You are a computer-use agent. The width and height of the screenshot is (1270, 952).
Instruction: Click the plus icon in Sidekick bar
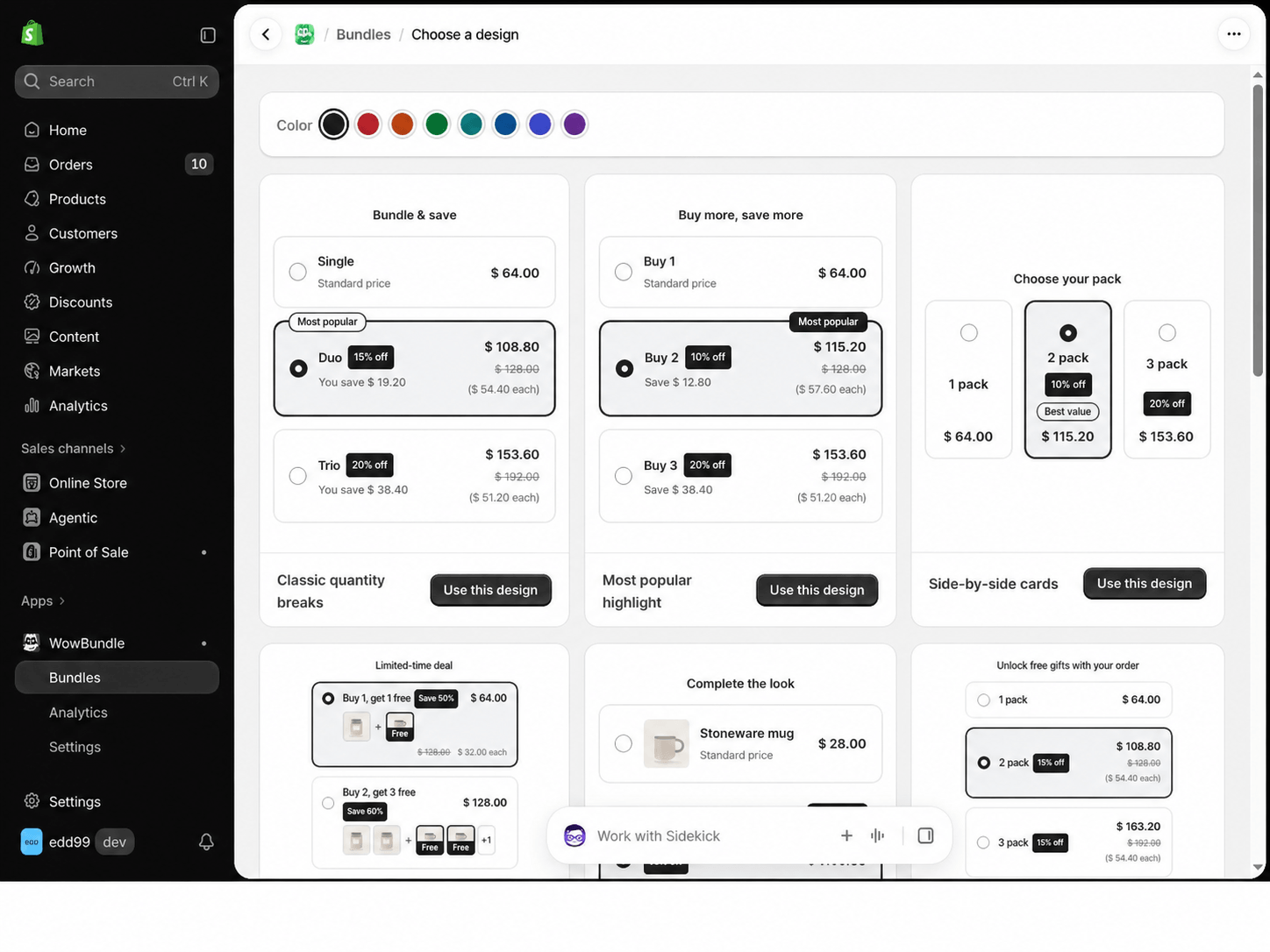pos(846,835)
